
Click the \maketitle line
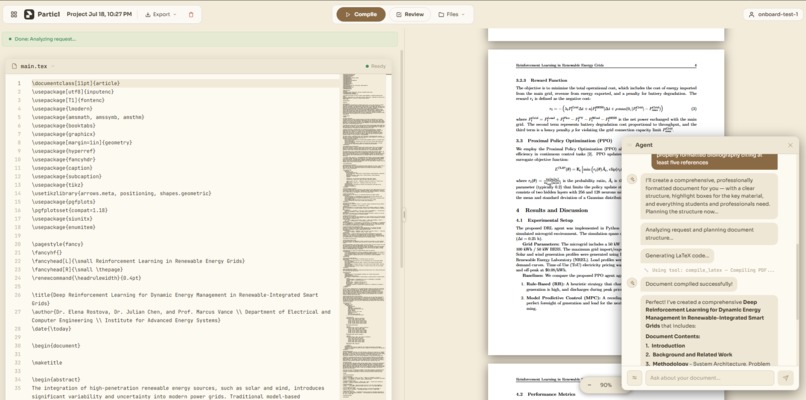click(x=47, y=362)
